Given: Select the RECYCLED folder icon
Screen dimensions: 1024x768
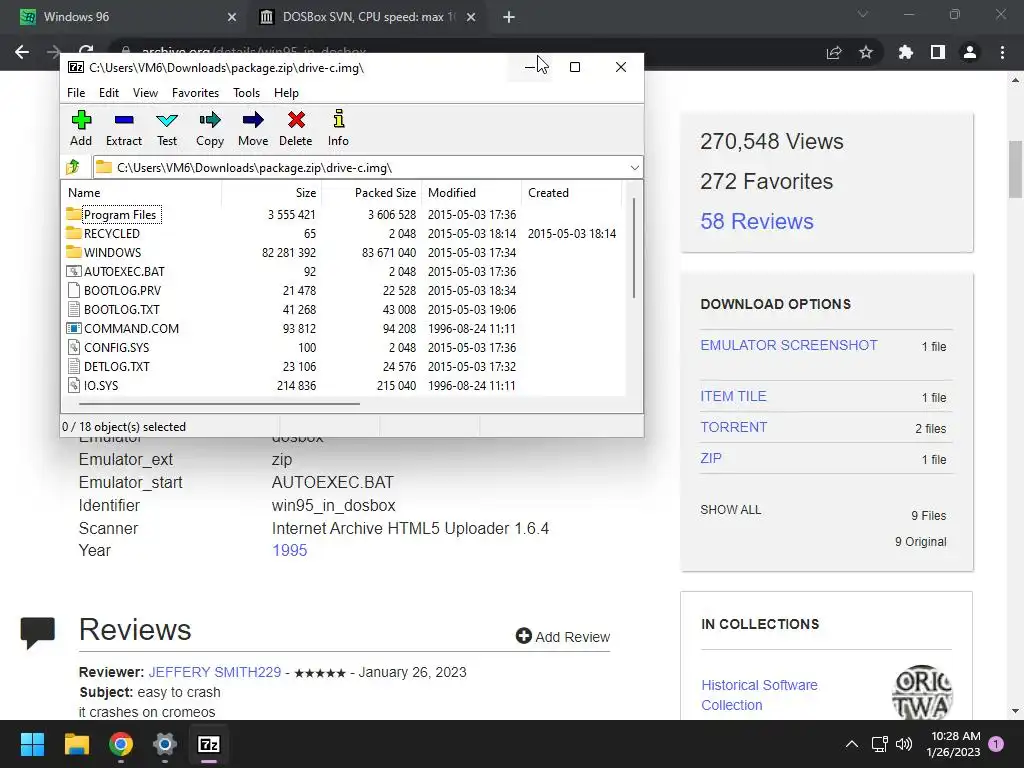Looking at the screenshot, I should point(74,233).
